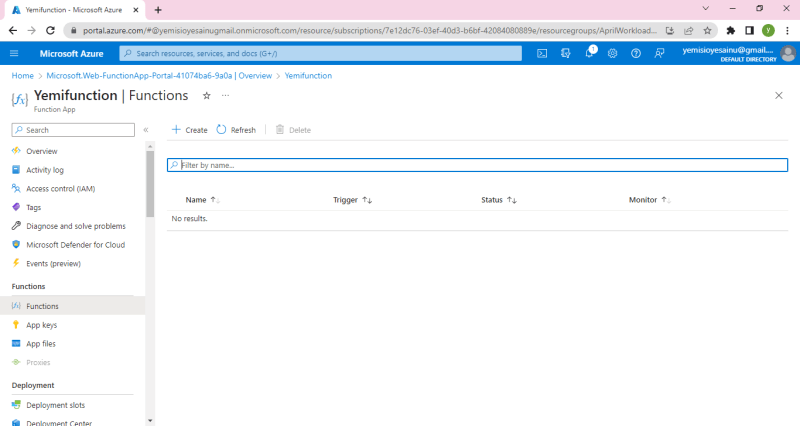Select Functions in sidebar
This screenshot has width=800, height=426.
[x=72, y=306]
